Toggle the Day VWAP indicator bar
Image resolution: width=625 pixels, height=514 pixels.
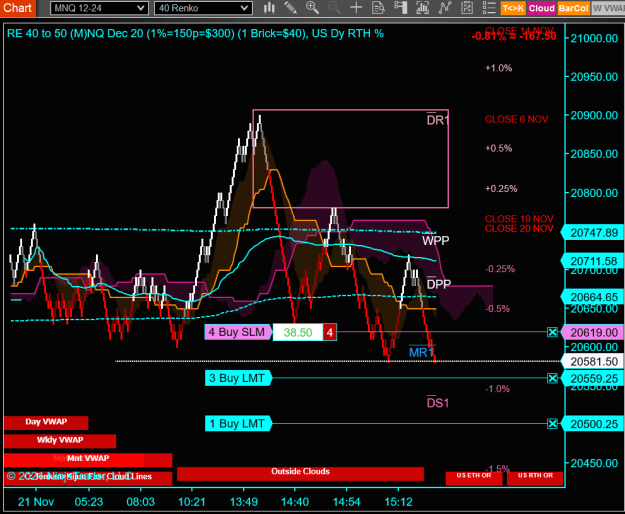tap(46, 422)
